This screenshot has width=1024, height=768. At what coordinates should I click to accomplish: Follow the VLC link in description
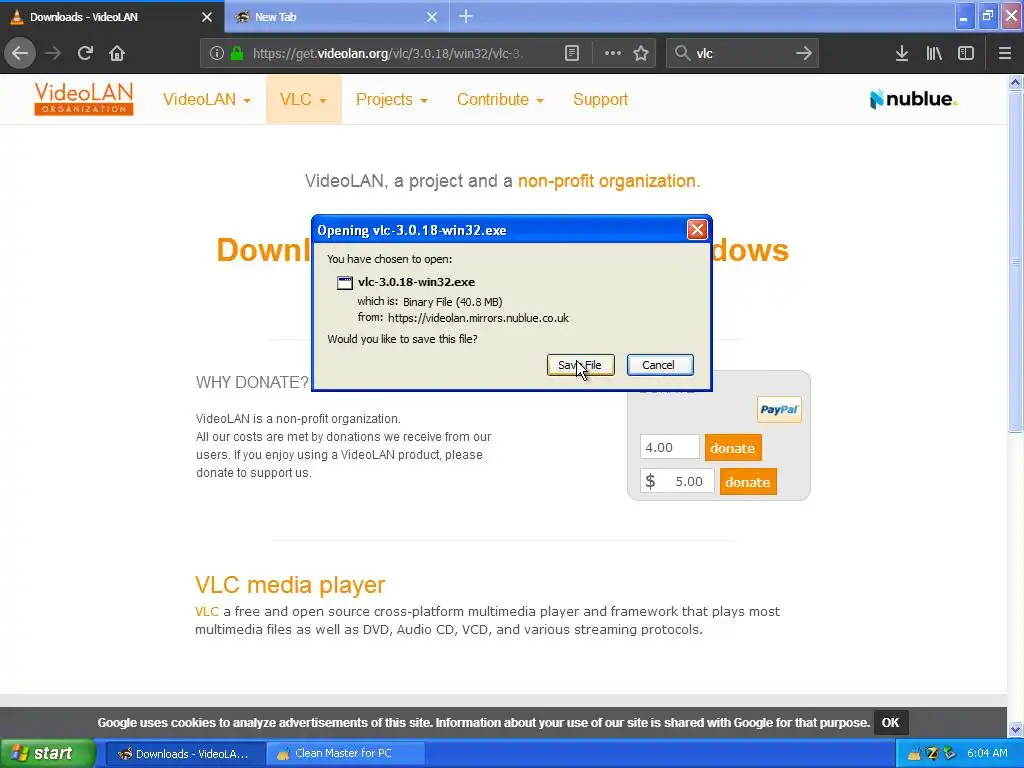click(x=206, y=612)
